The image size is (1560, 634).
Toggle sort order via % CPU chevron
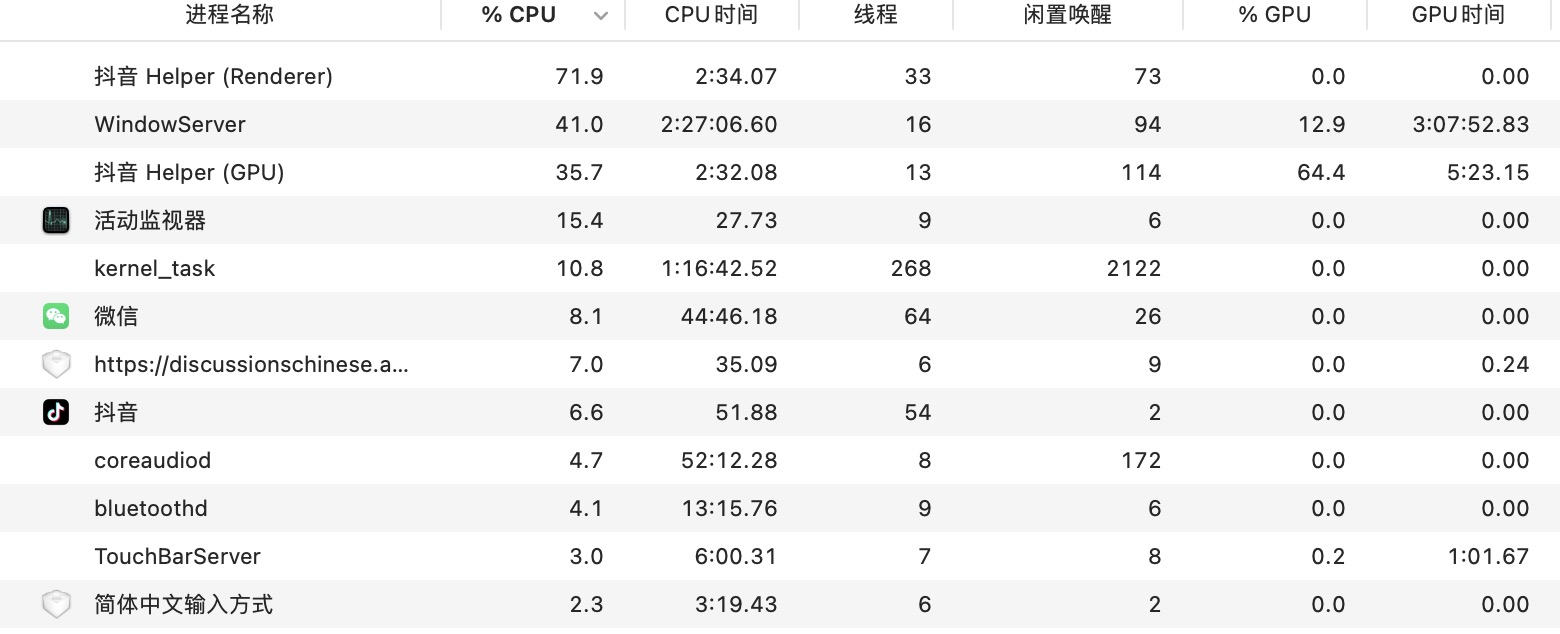pos(600,15)
